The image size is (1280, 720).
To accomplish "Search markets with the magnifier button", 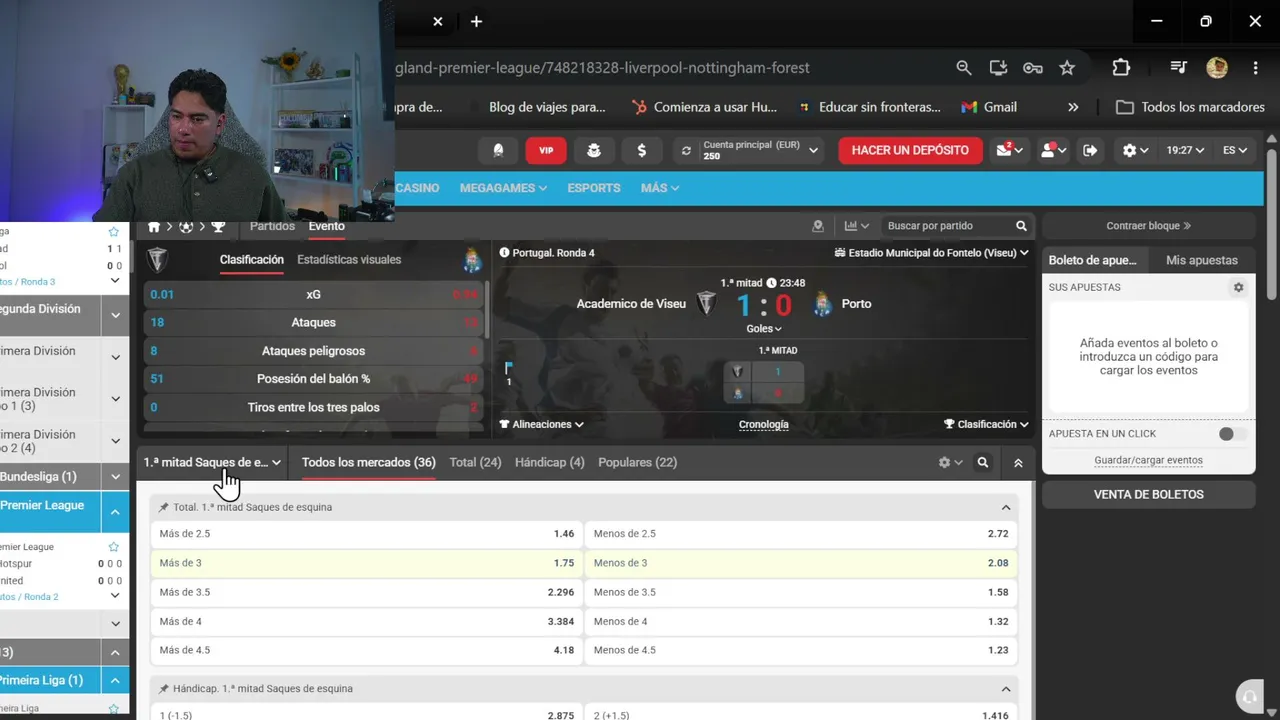I will (983, 463).
